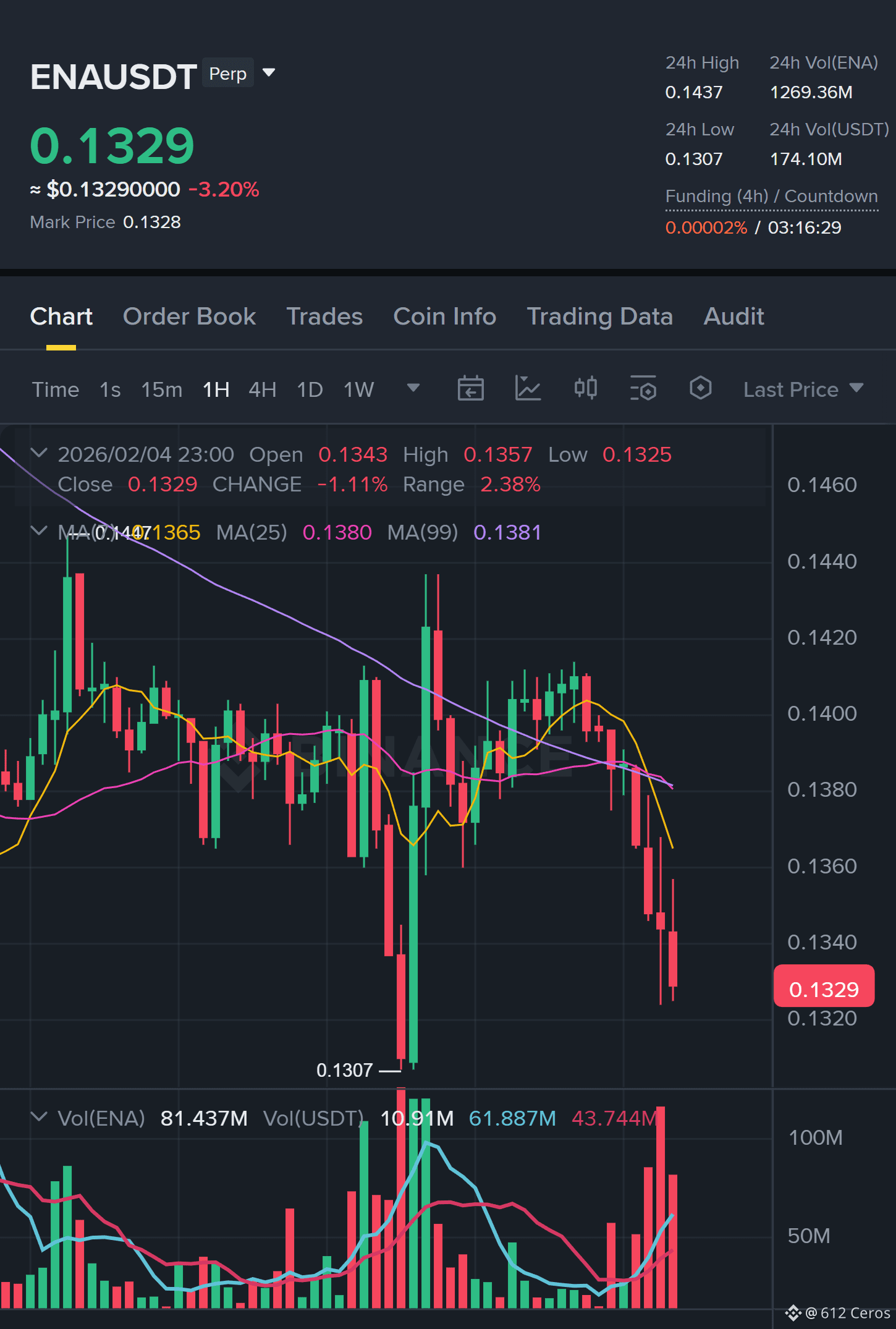Click the hexagon chart tool icon
The image size is (896, 1329).
[x=700, y=389]
